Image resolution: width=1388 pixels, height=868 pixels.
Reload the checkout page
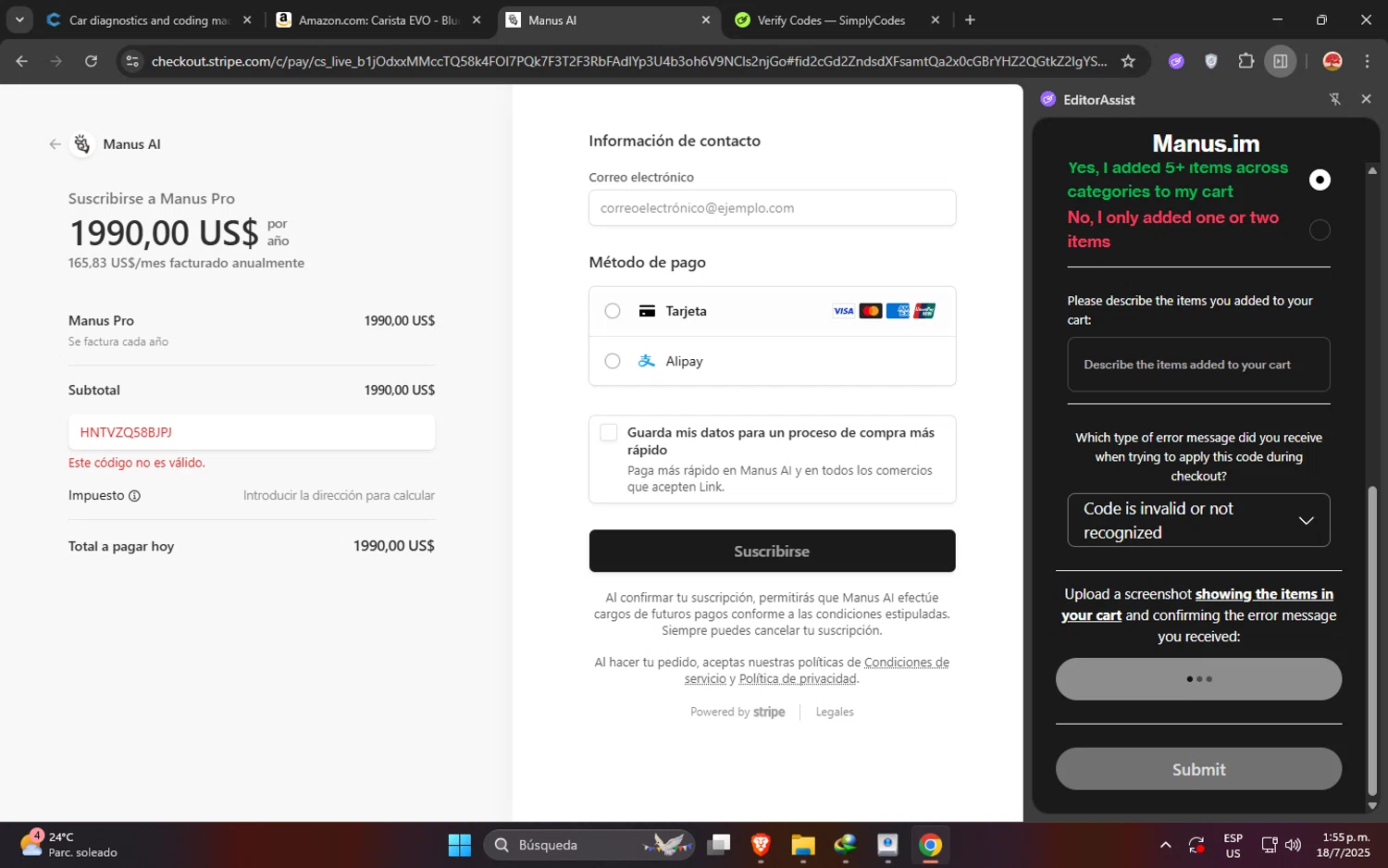(91, 61)
